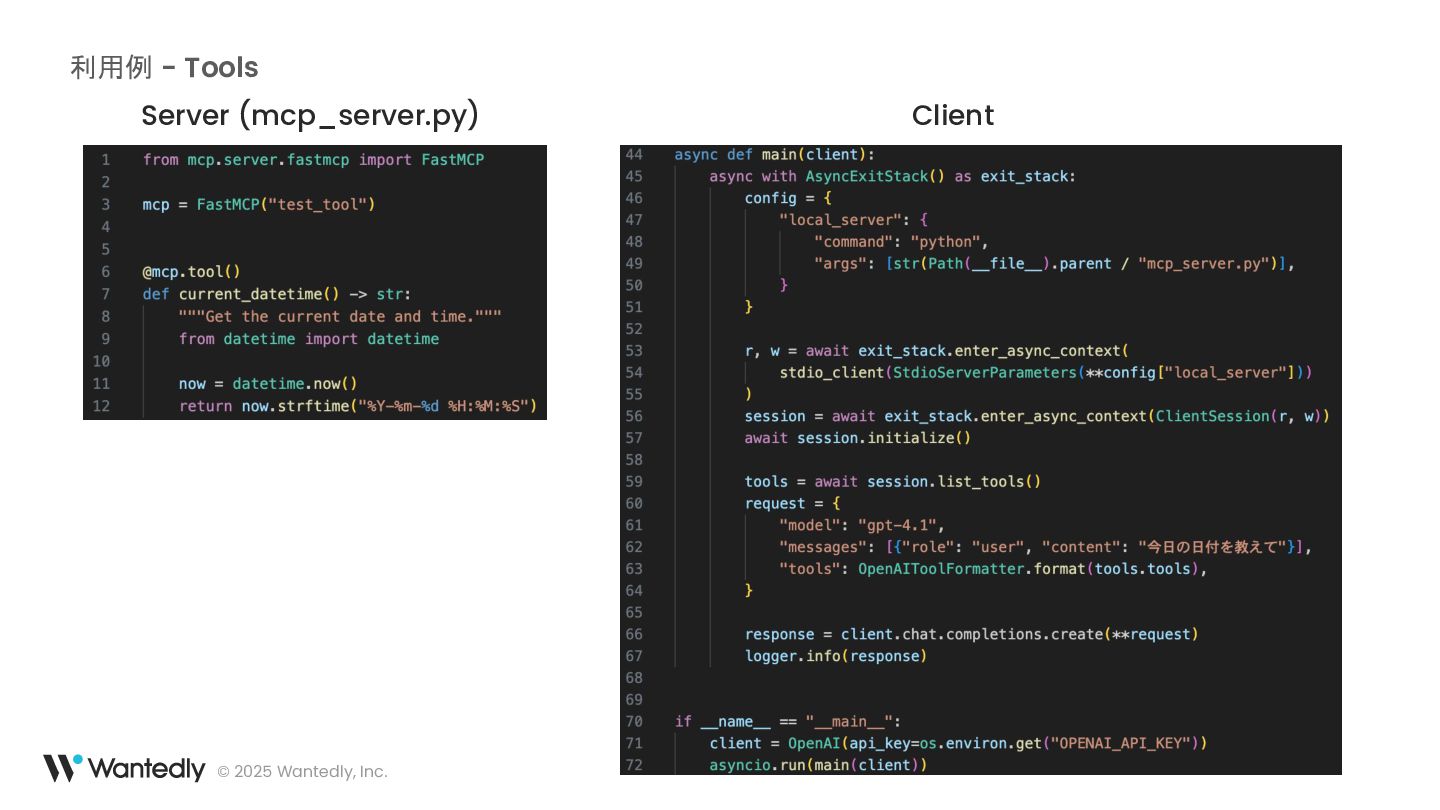Click the 'stdio_client(StdioServerParameters' line
Screen dimensions: 1440x810
coord(1045,373)
